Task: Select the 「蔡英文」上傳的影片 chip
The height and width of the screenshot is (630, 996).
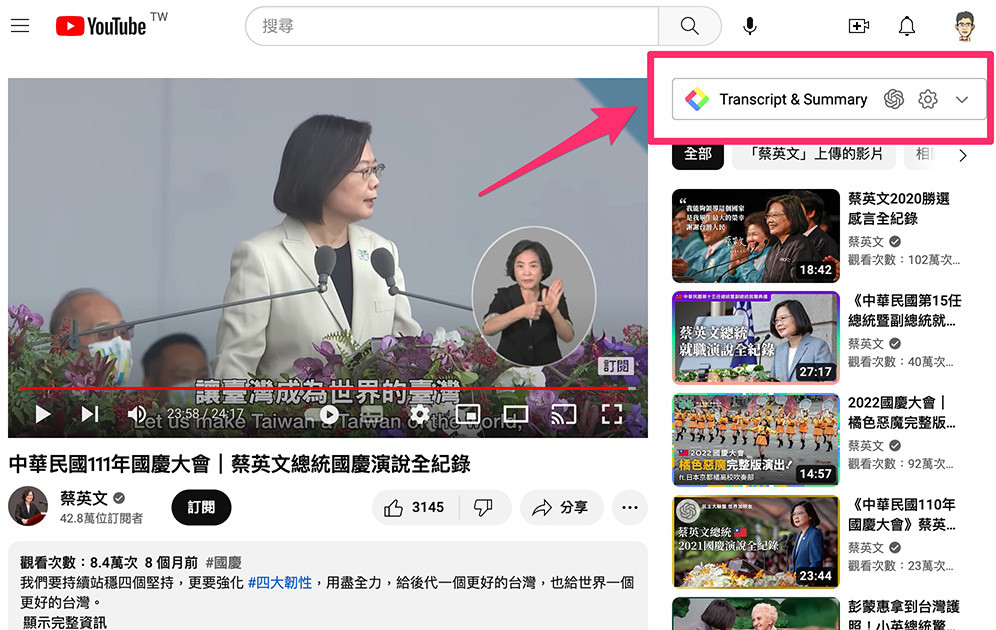Action: click(x=814, y=154)
